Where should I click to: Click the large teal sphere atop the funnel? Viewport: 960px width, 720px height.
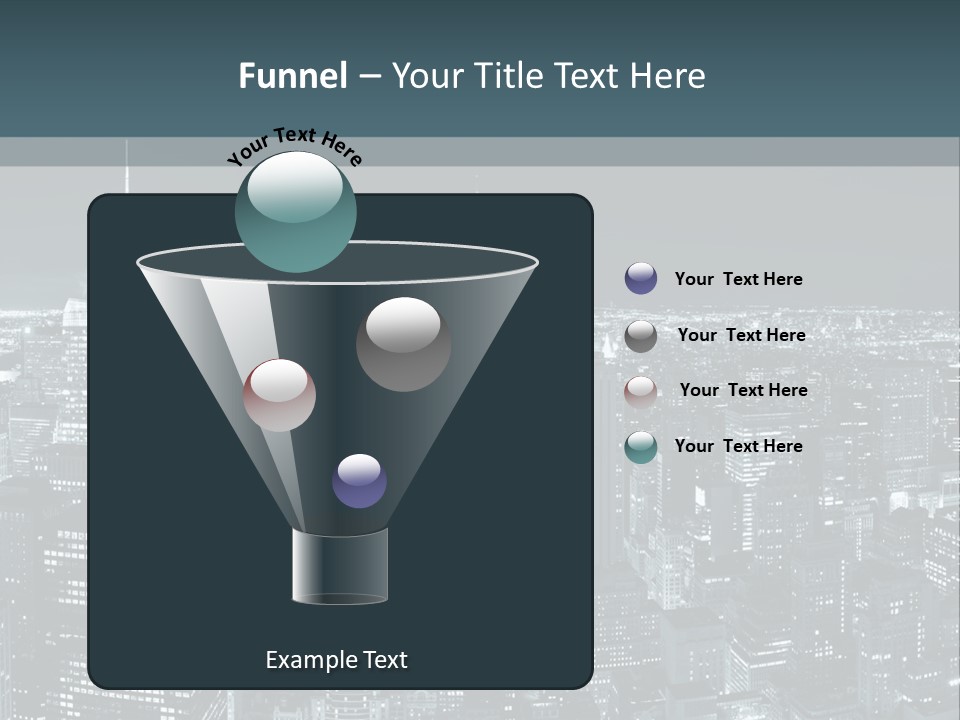point(296,212)
